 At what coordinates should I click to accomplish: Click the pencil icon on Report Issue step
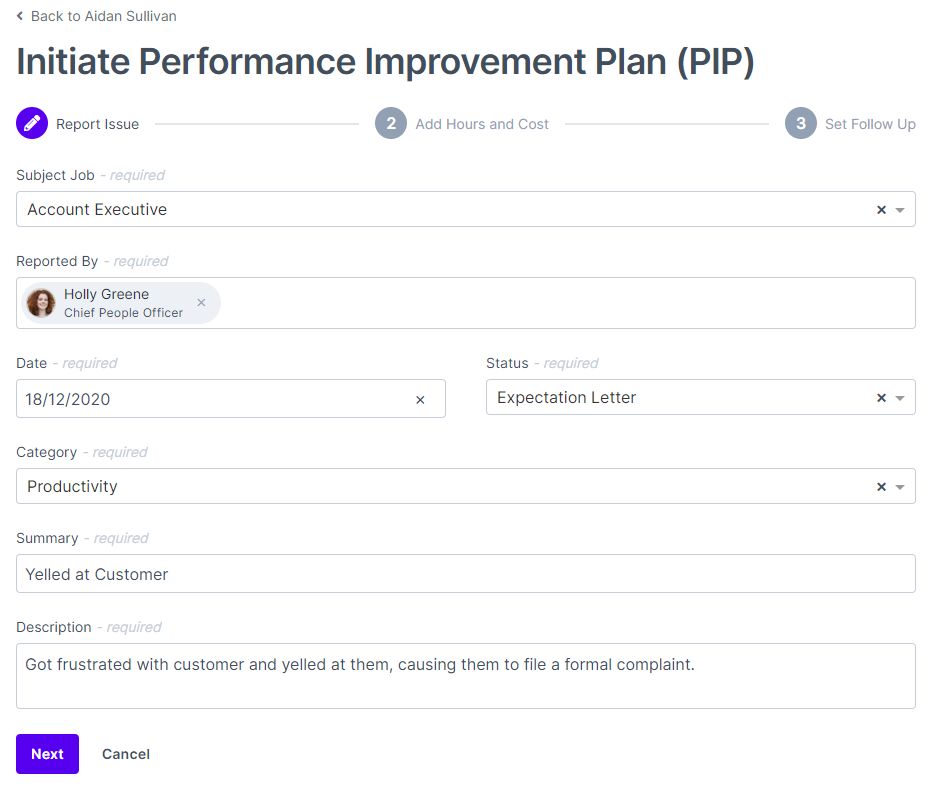31,123
